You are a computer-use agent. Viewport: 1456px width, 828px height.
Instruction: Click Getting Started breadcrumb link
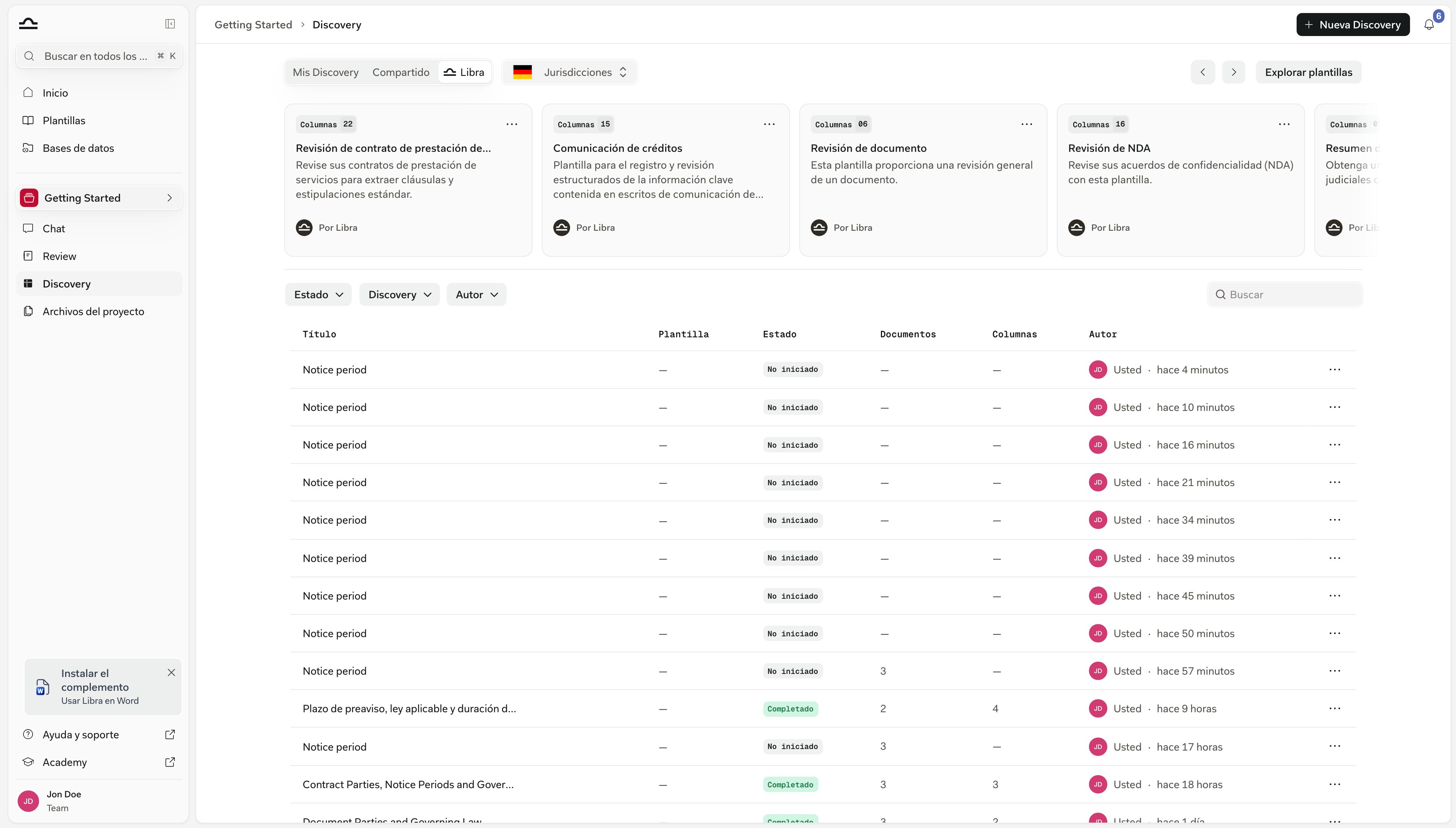(253, 25)
